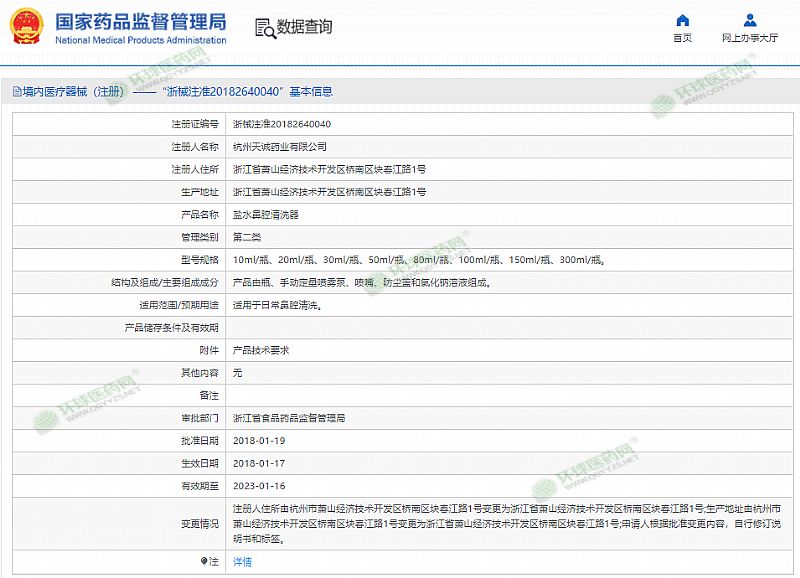Click the 数据查询 magnifier document icon
The width and height of the screenshot is (800, 578).
[263, 27]
